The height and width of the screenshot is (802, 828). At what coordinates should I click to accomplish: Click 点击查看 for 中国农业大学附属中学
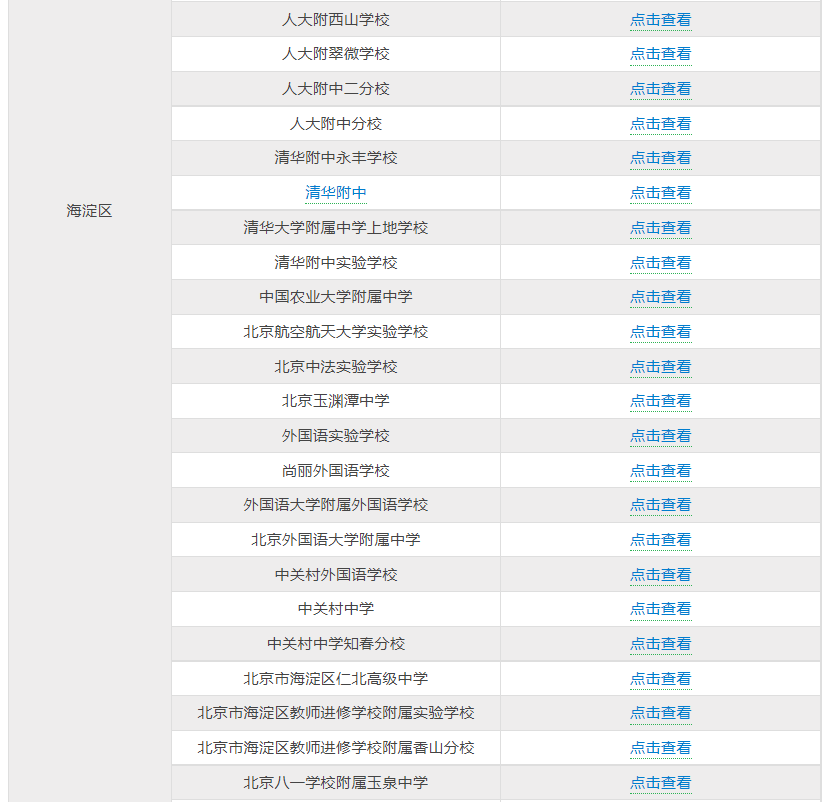click(x=661, y=297)
